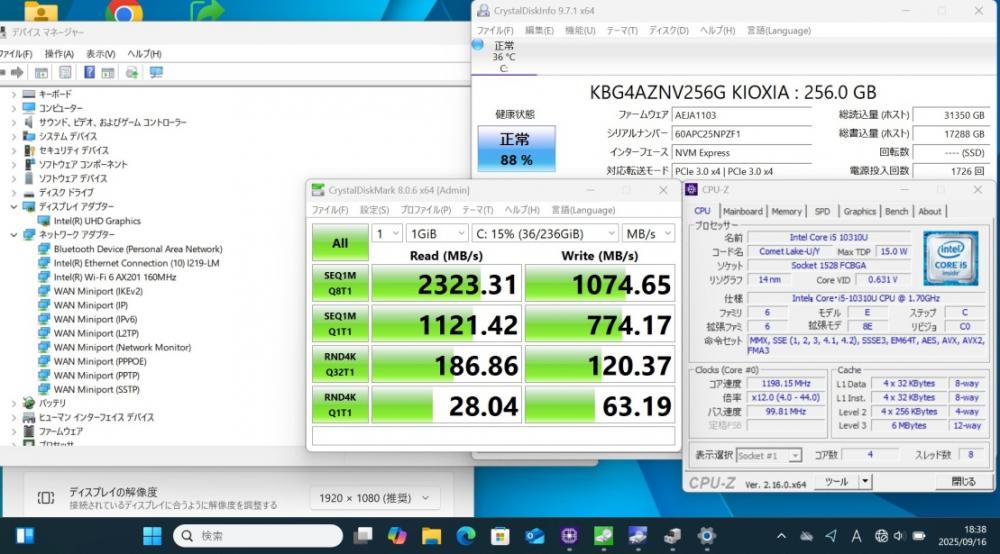Open the ツール dropdown arrow in CPU-Z

(865, 481)
